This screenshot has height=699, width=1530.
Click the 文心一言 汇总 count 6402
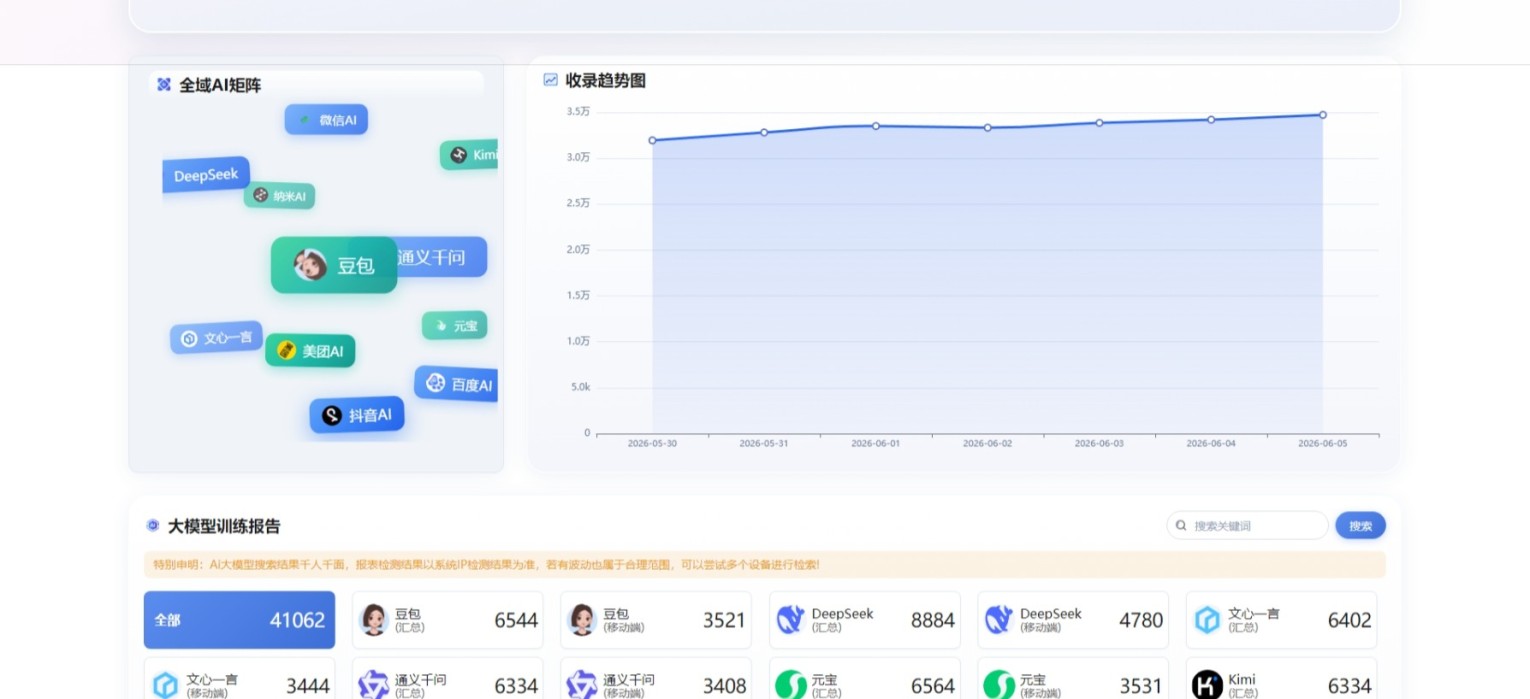coord(1350,620)
